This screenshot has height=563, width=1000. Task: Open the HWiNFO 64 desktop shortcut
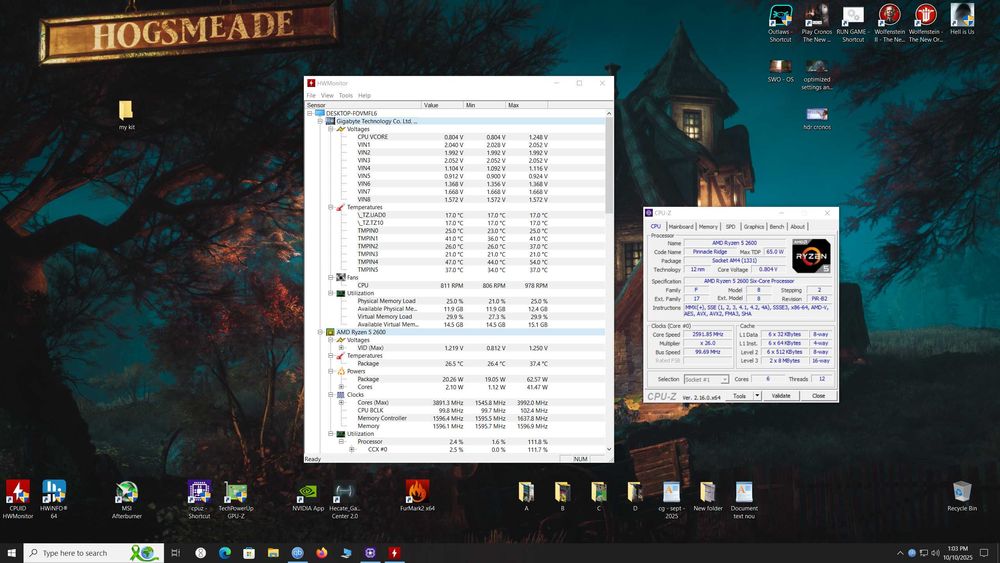[54, 492]
